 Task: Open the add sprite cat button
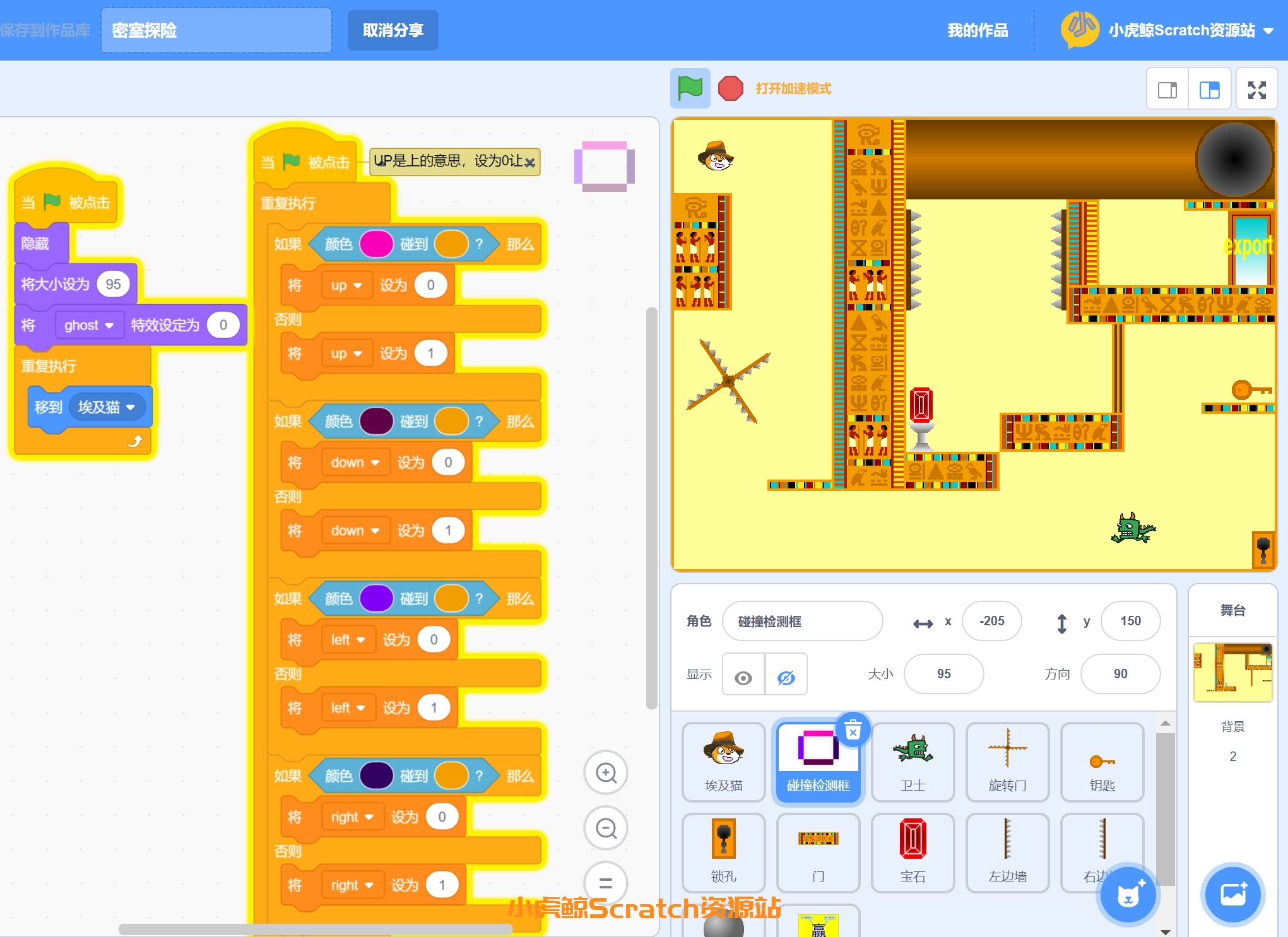(x=1128, y=895)
